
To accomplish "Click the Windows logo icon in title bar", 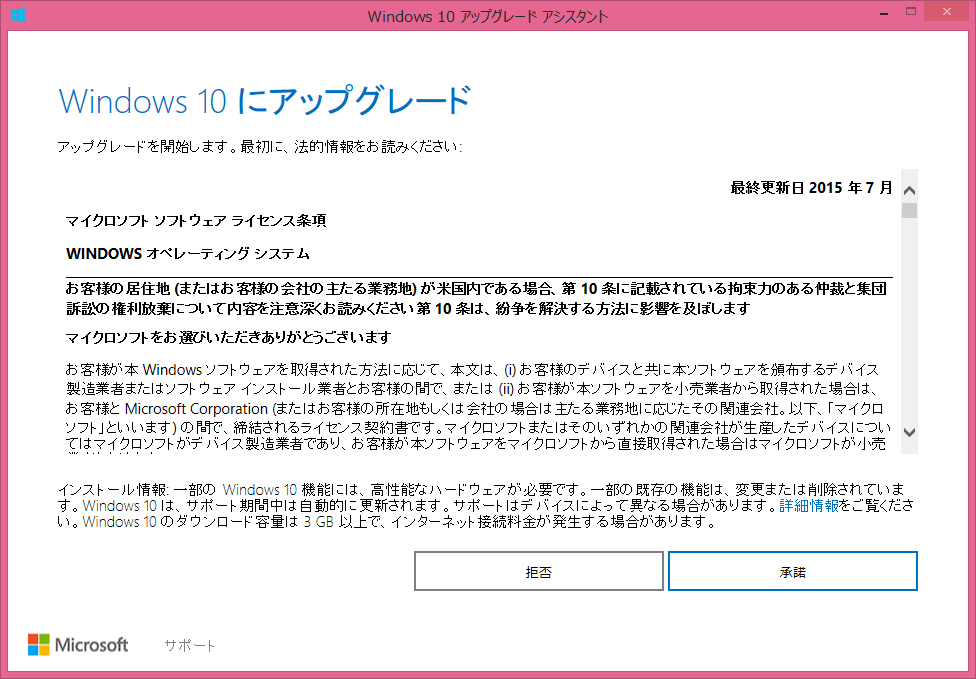I will pos(18,16).
